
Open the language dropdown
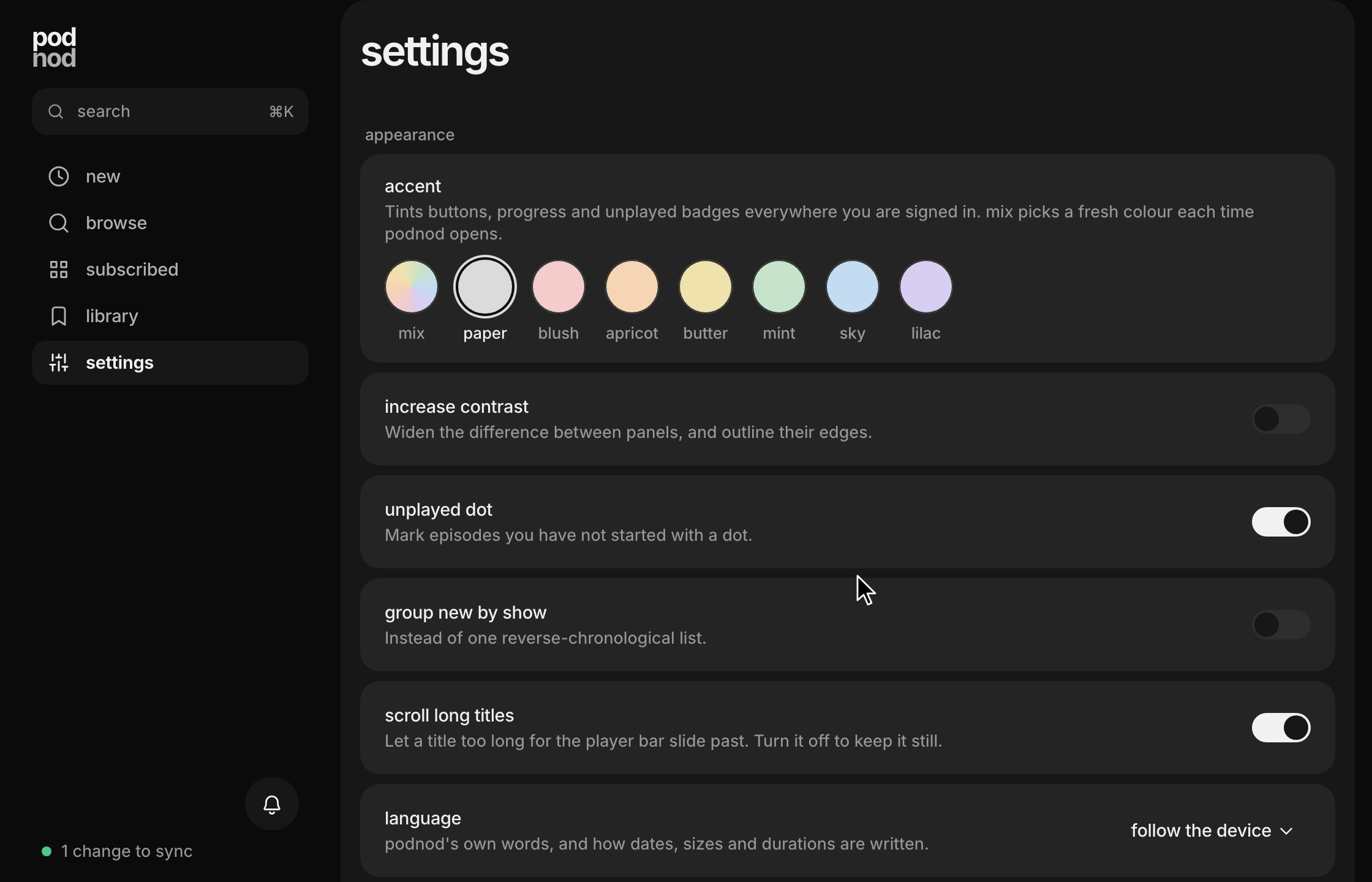(x=1212, y=831)
